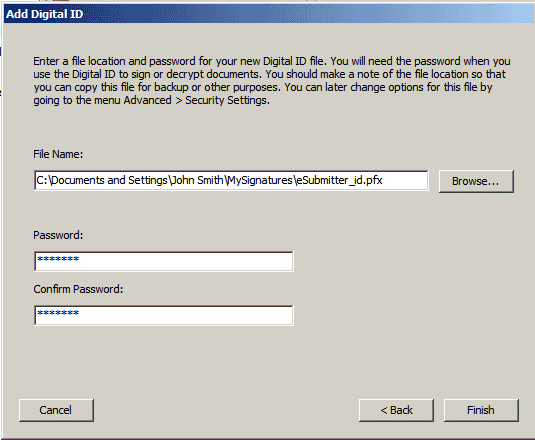
Task: Click the Browse... button
Action: point(476,181)
